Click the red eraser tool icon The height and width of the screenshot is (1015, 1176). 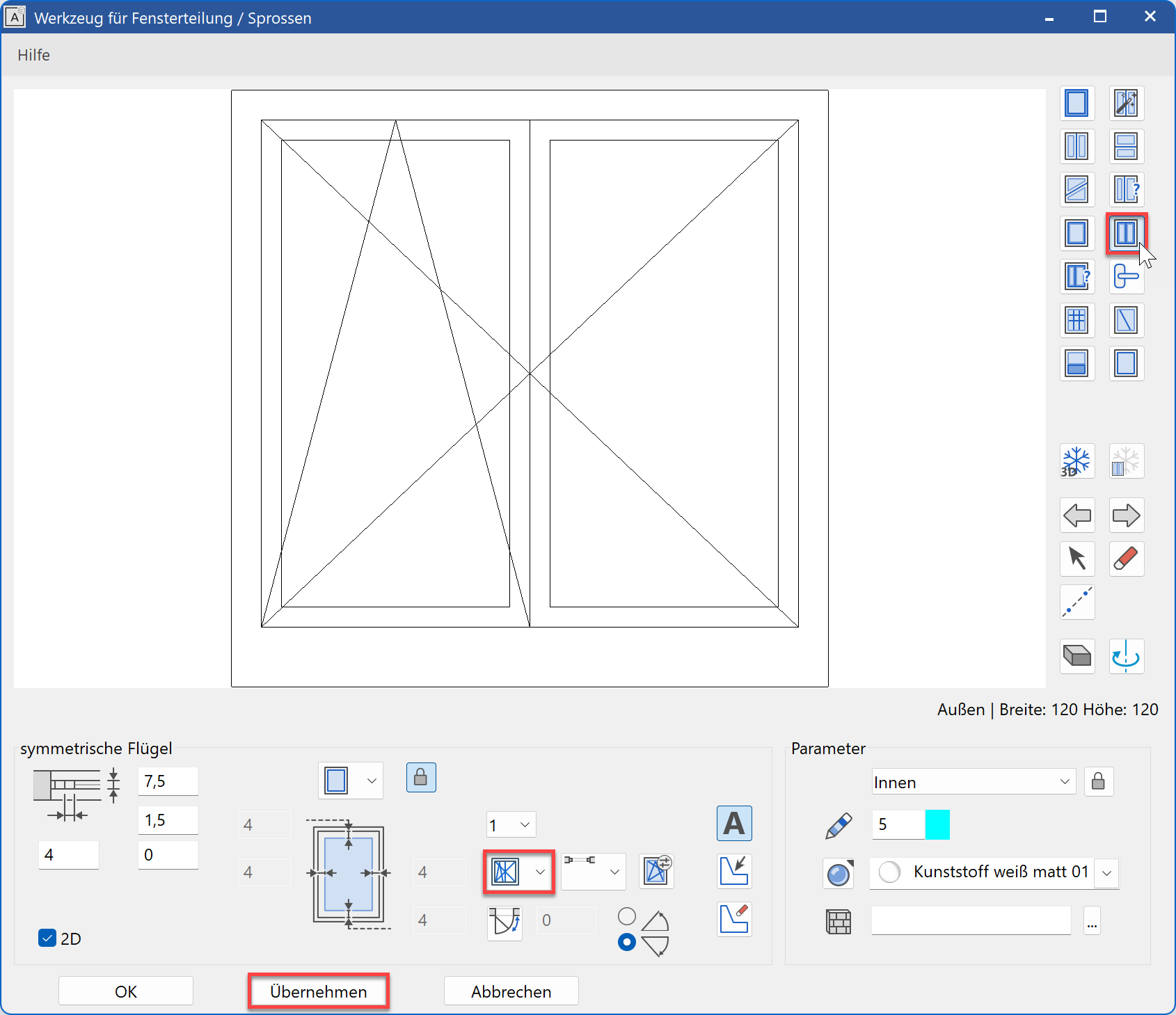[x=1125, y=559]
